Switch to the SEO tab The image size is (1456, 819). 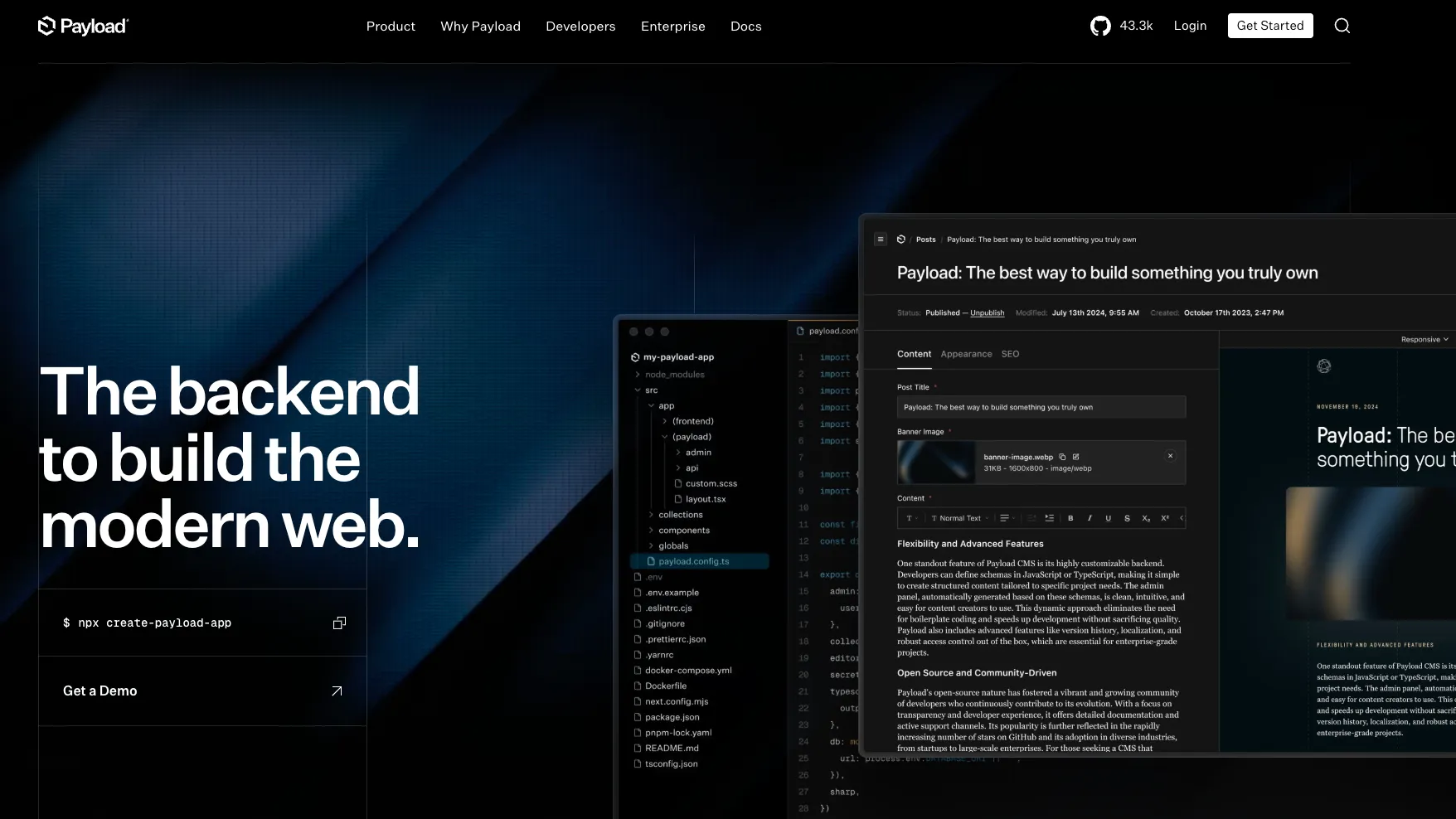(1010, 354)
